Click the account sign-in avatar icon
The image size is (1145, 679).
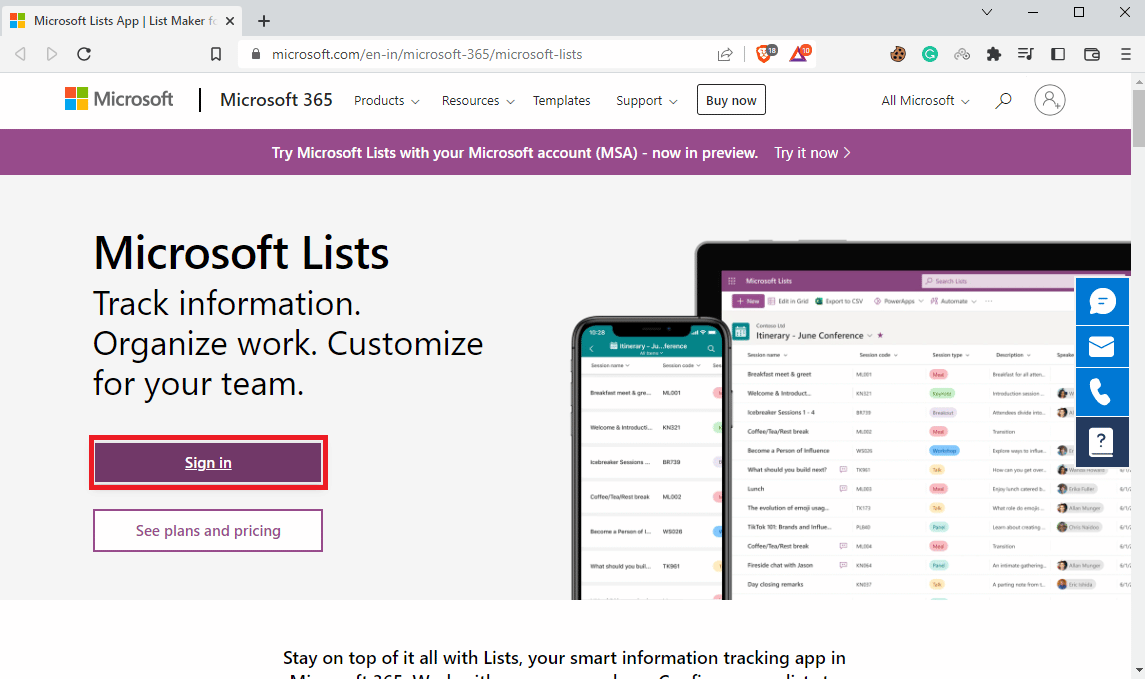click(x=1049, y=100)
